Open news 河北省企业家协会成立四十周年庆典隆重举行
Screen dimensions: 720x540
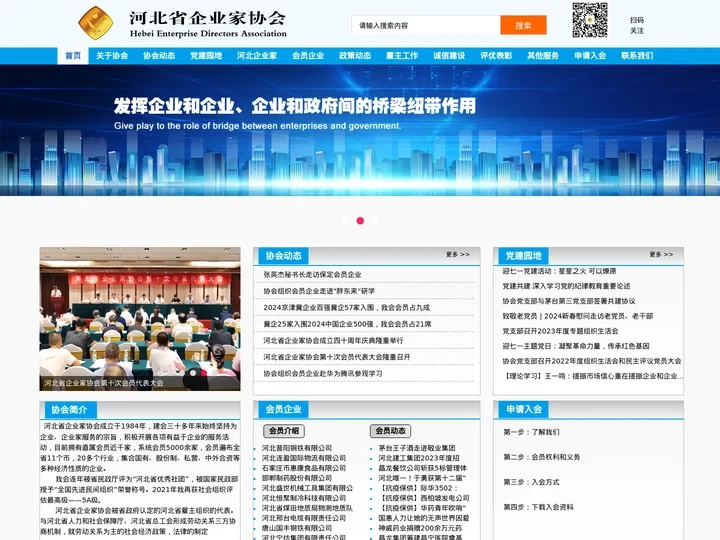coord(333,341)
